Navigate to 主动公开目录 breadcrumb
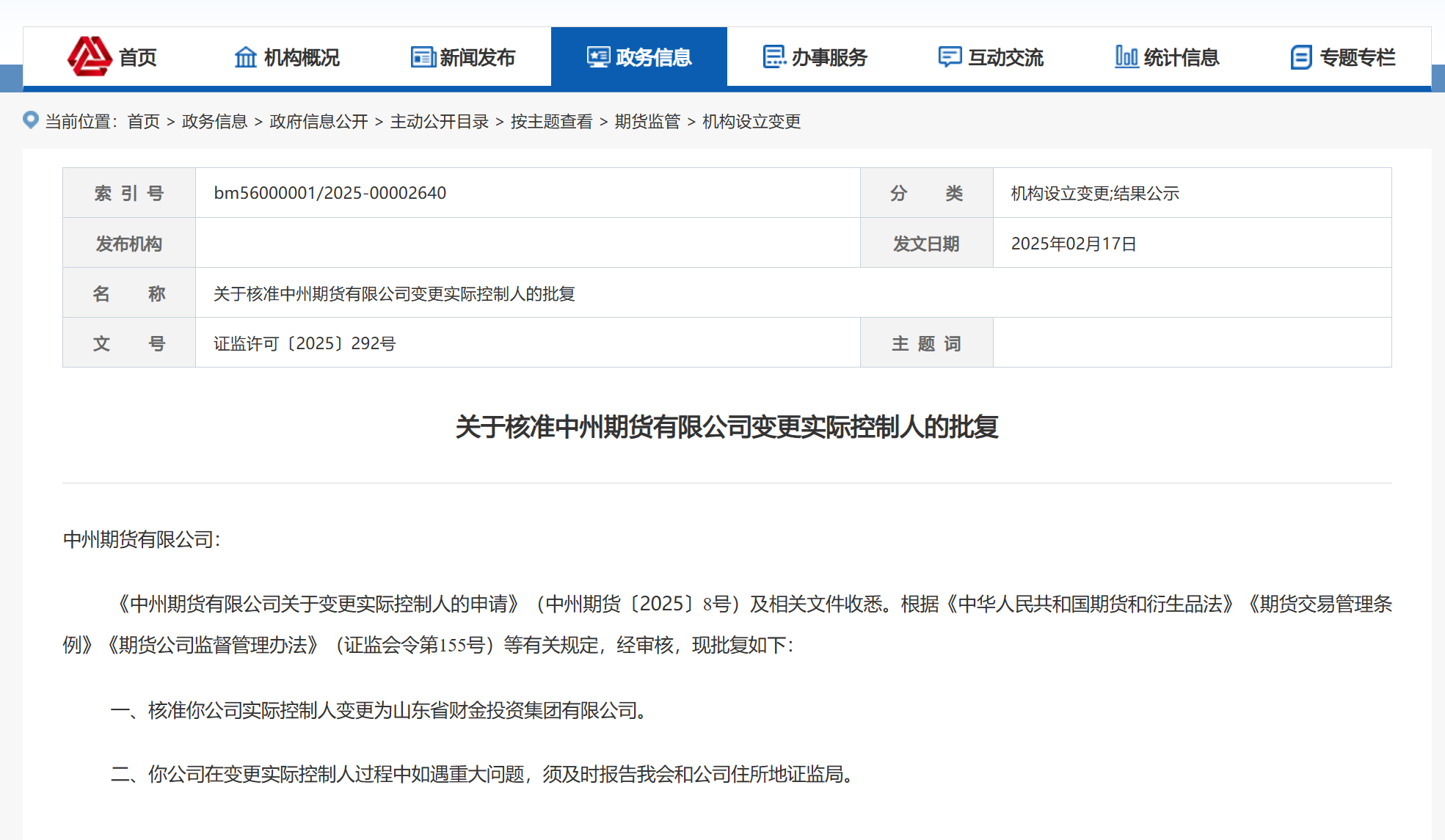The image size is (1445, 840). click(439, 121)
